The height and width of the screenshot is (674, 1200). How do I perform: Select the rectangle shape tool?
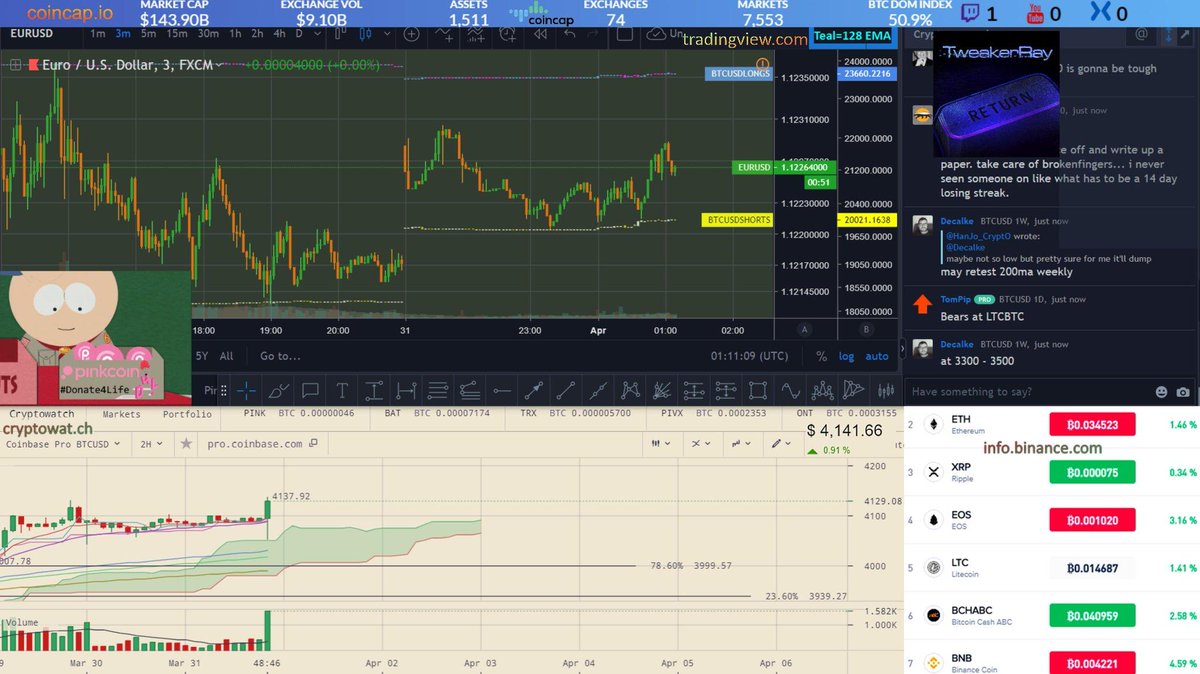[757, 390]
